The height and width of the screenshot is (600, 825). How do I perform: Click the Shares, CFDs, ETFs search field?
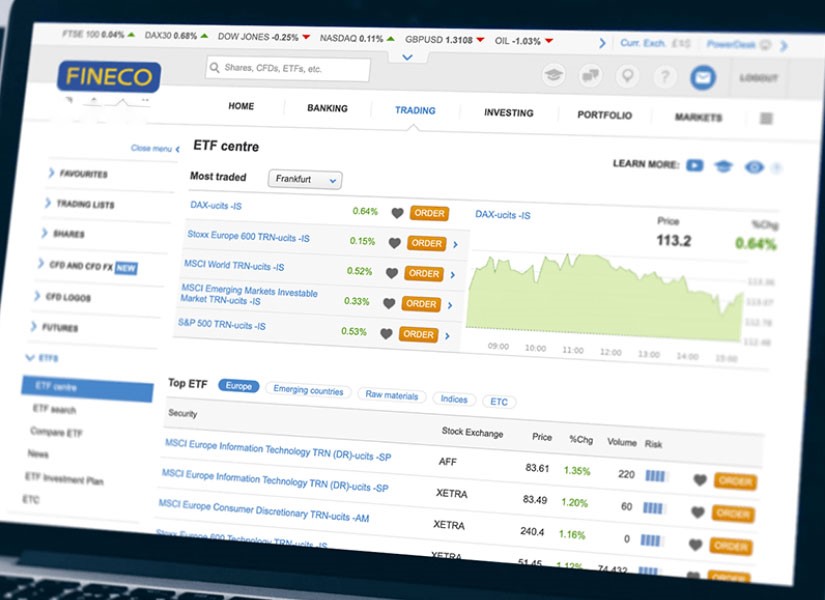coord(288,68)
